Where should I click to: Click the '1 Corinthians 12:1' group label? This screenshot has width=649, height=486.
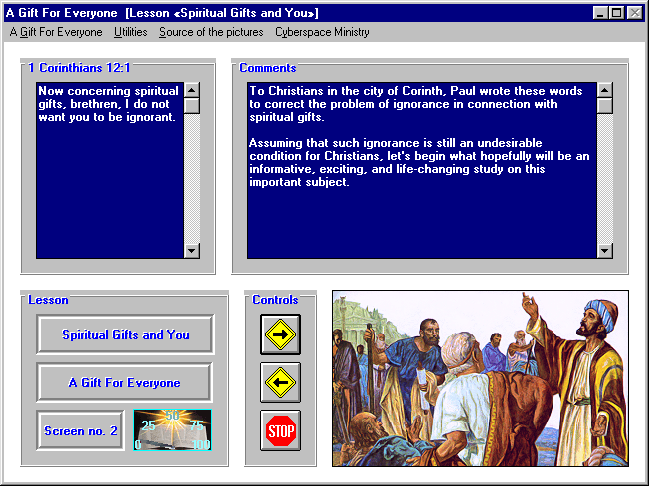[79, 68]
